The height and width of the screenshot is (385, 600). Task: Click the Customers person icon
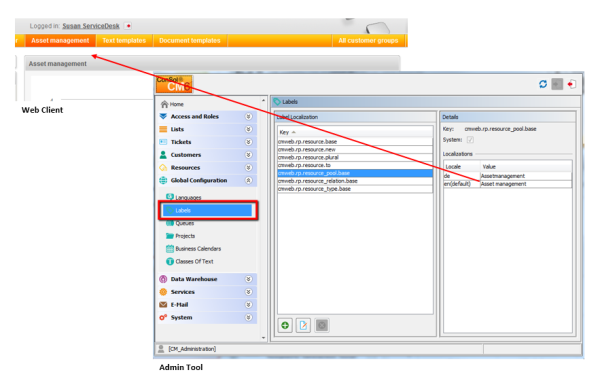pyautogui.click(x=163, y=155)
